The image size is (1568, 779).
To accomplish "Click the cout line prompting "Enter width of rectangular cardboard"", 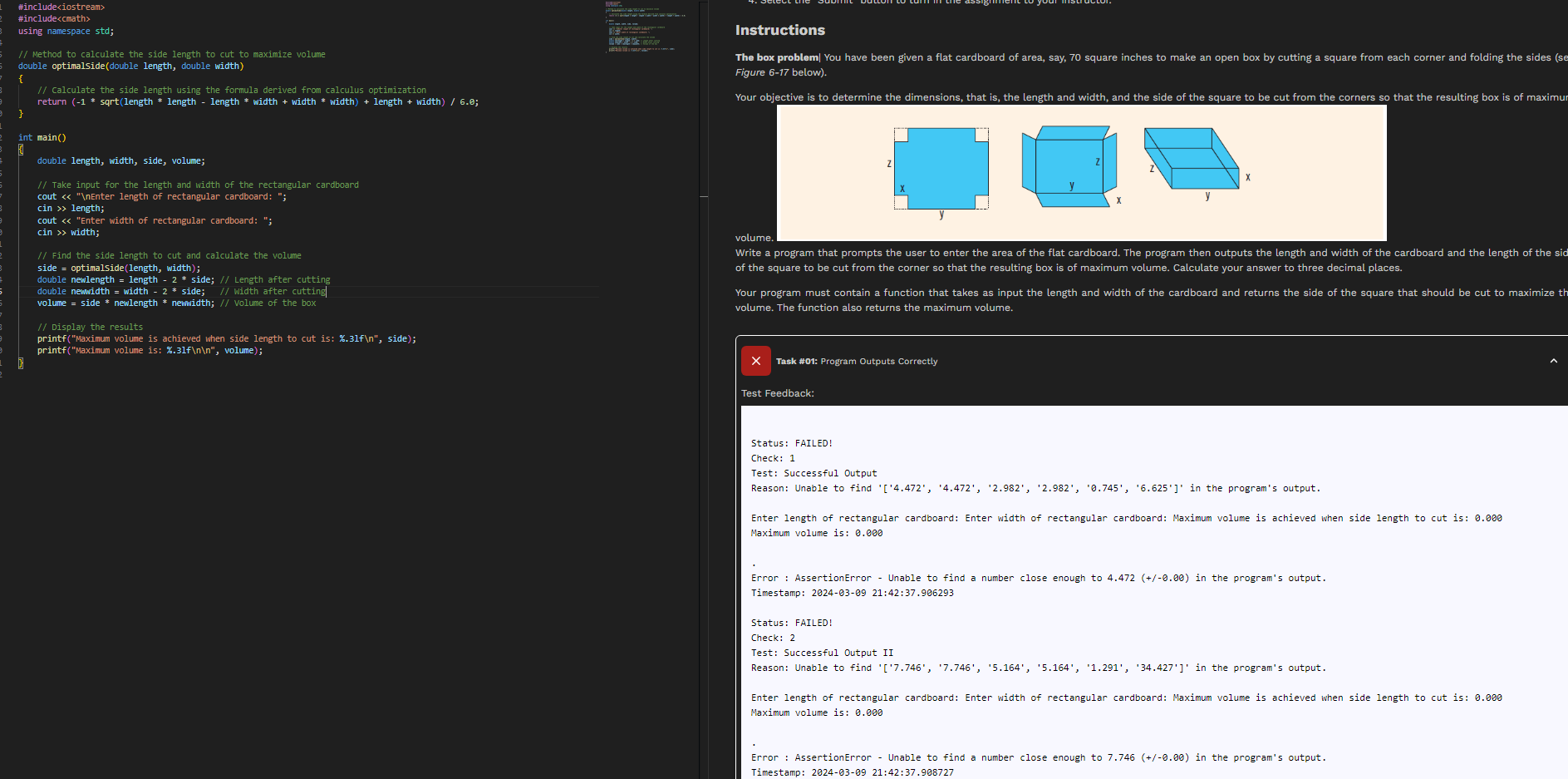I will [155, 220].
